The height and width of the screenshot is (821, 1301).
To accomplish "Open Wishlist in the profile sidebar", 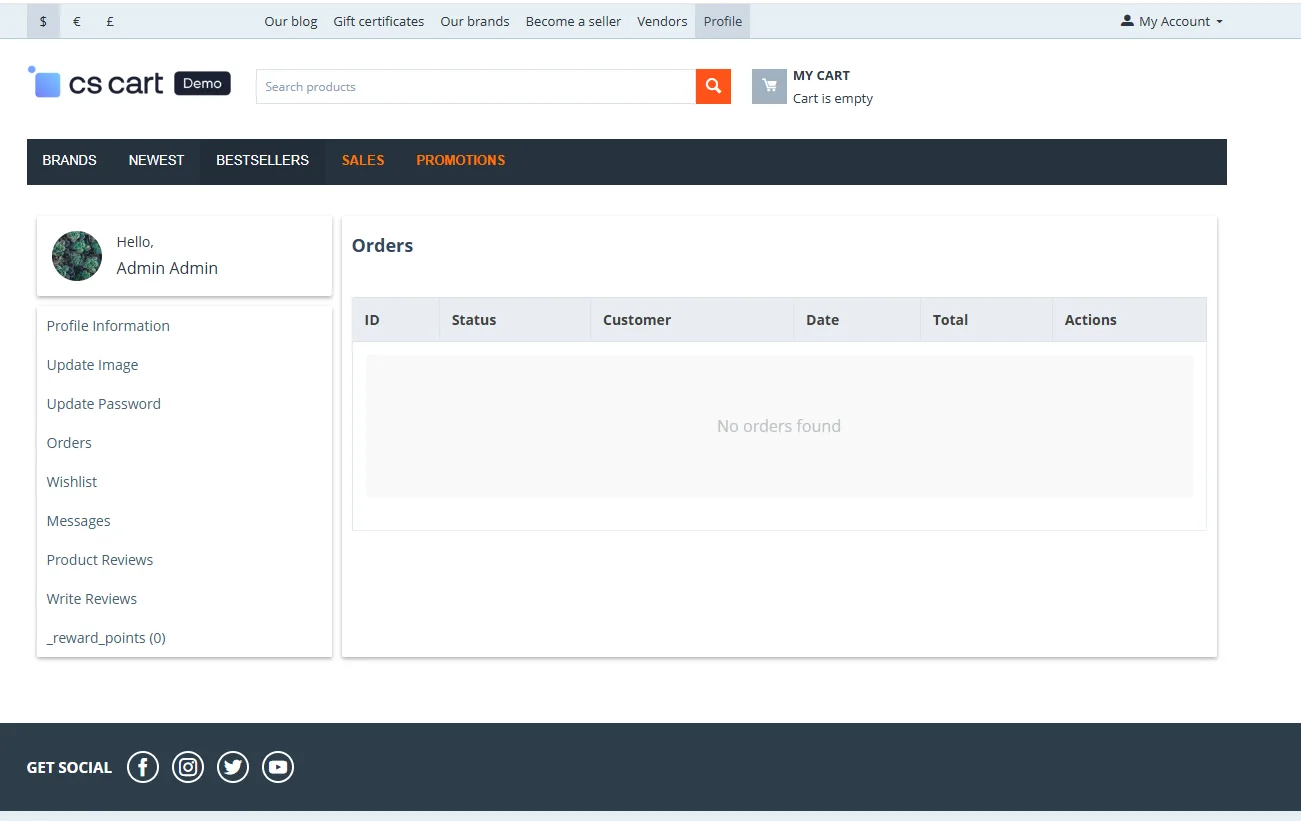I will click(x=72, y=482).
